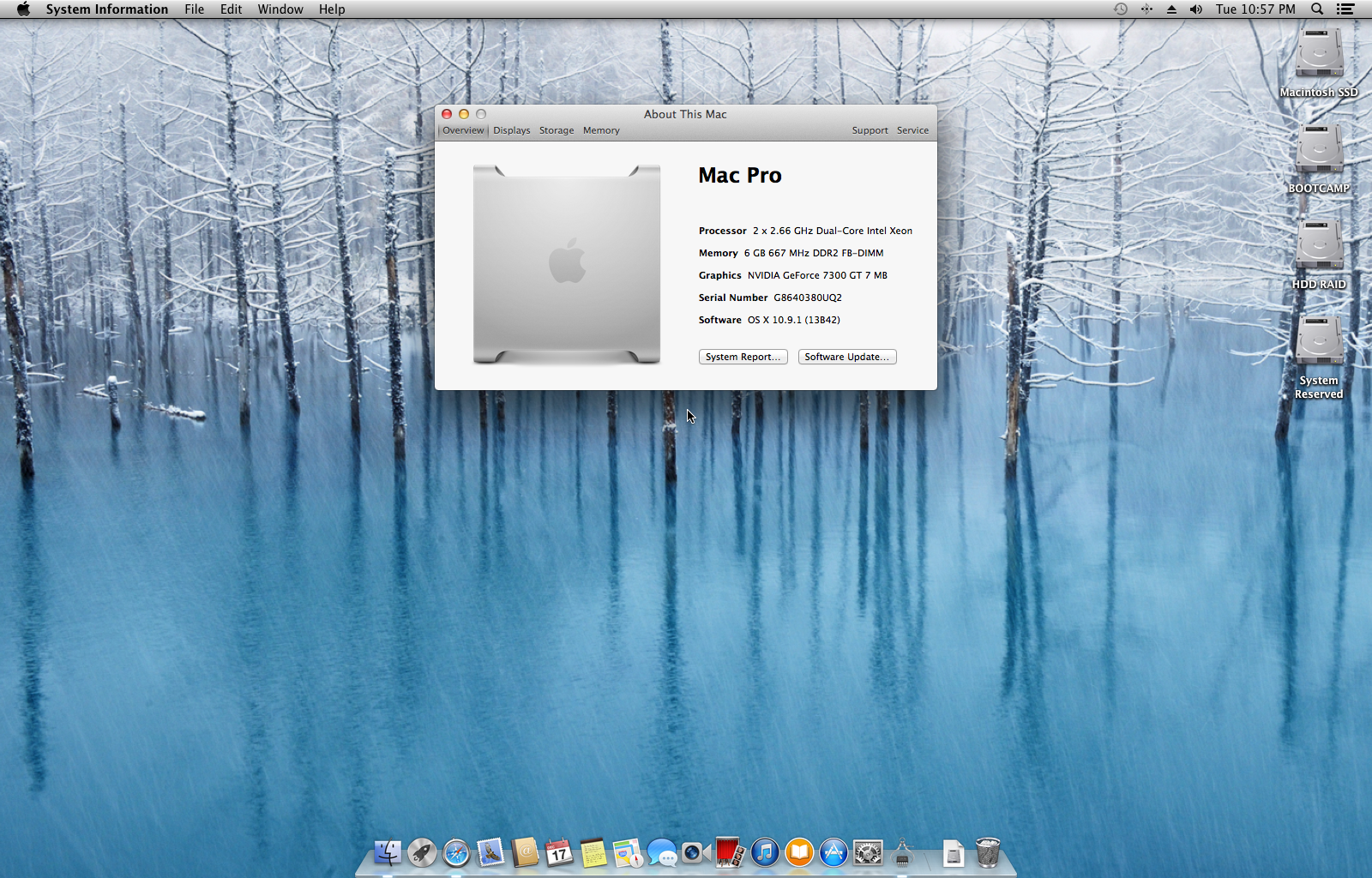Switch to the Overview tab

tap(463, 130)
